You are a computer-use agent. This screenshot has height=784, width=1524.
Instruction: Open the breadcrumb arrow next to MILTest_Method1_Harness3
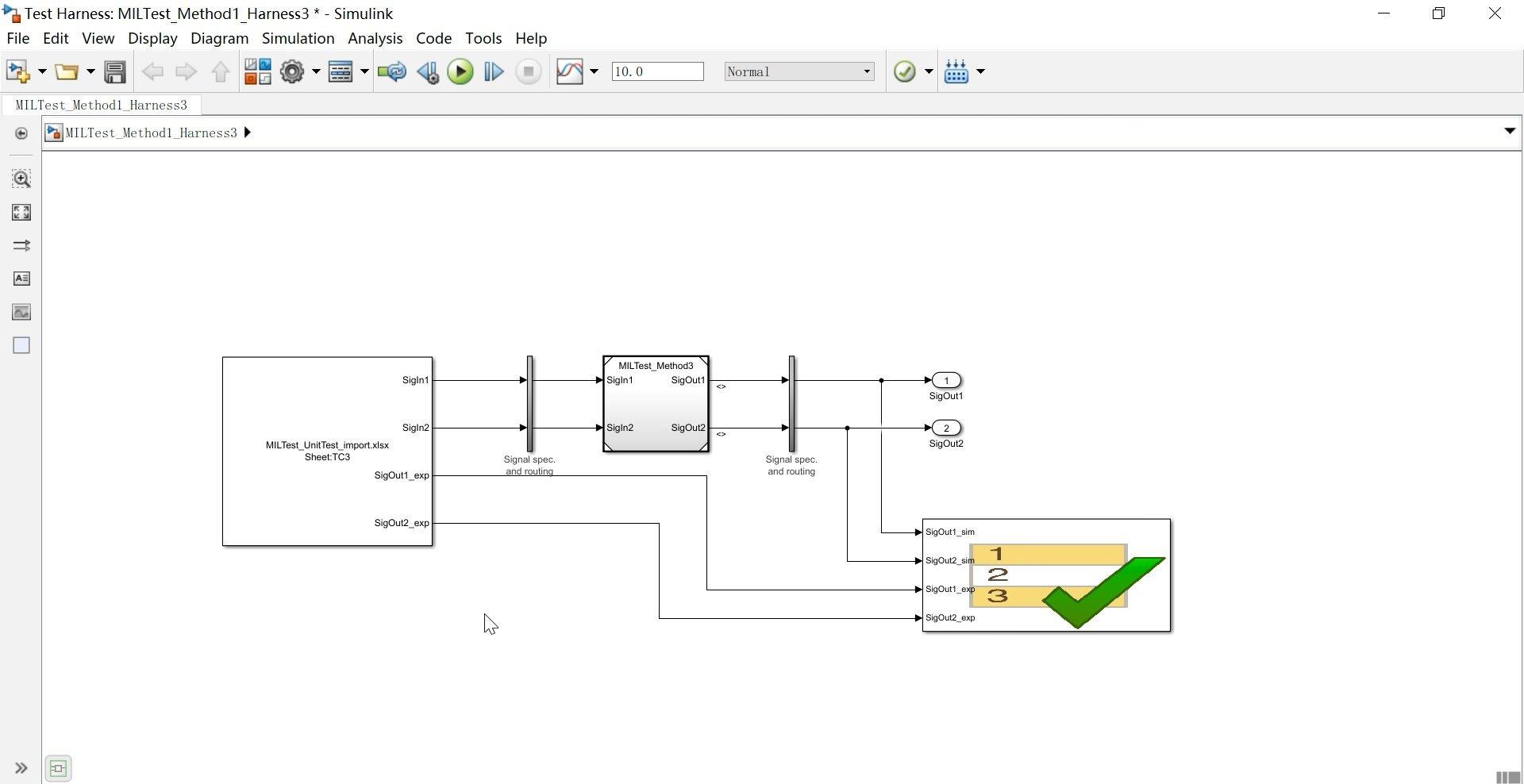(x=248, y=133)
